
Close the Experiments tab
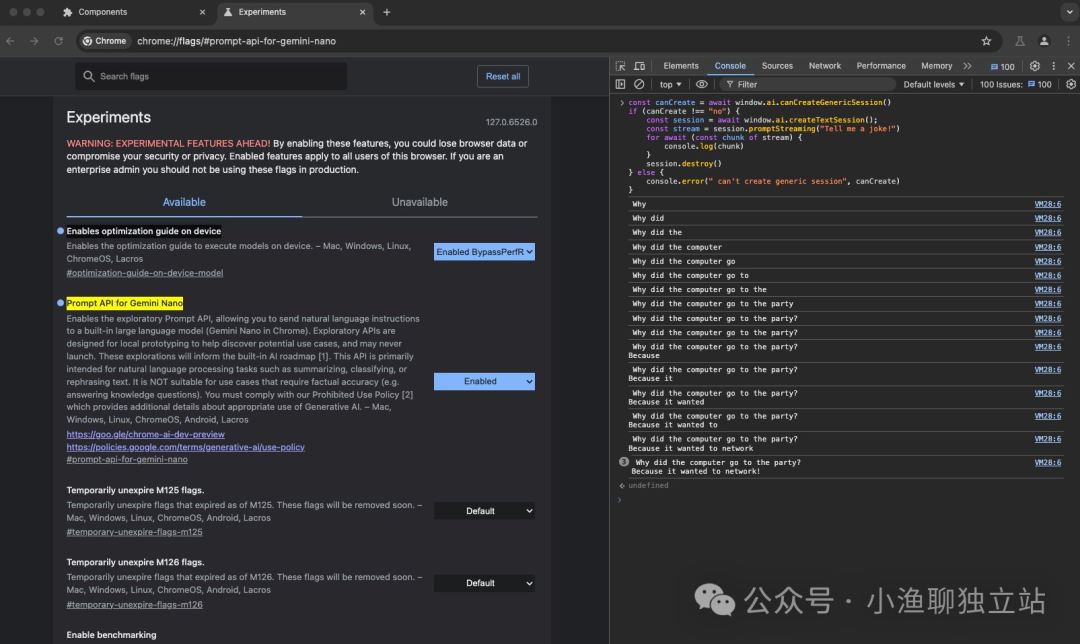362,12
